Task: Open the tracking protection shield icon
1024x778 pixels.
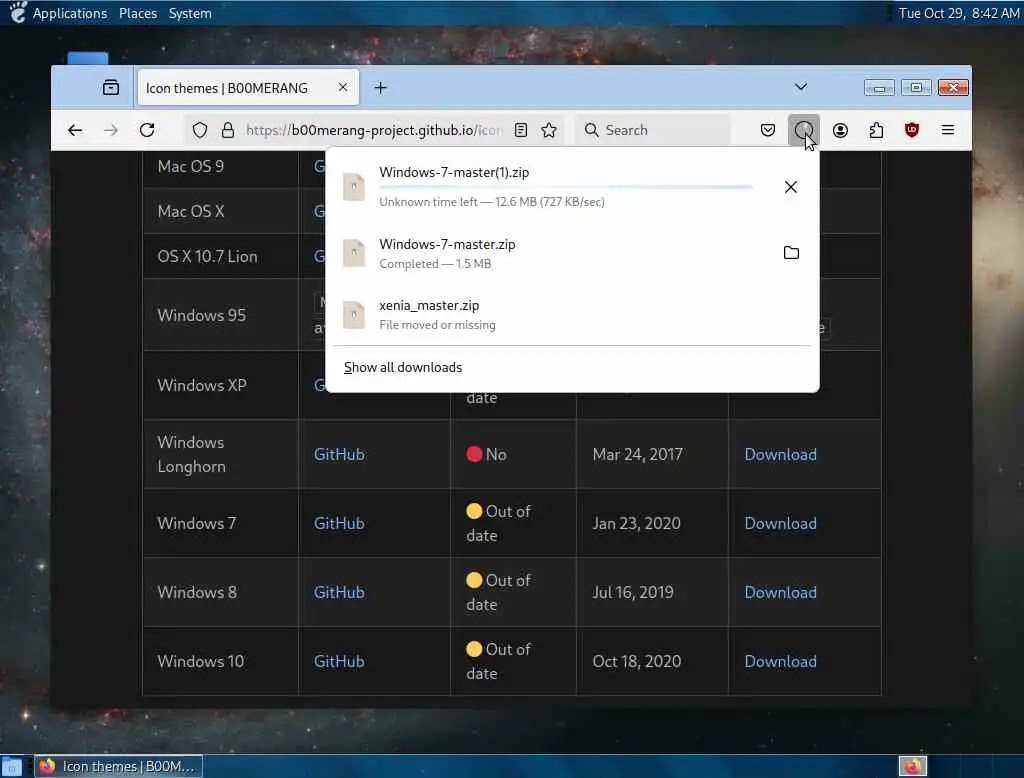Action: click(200, 130)
